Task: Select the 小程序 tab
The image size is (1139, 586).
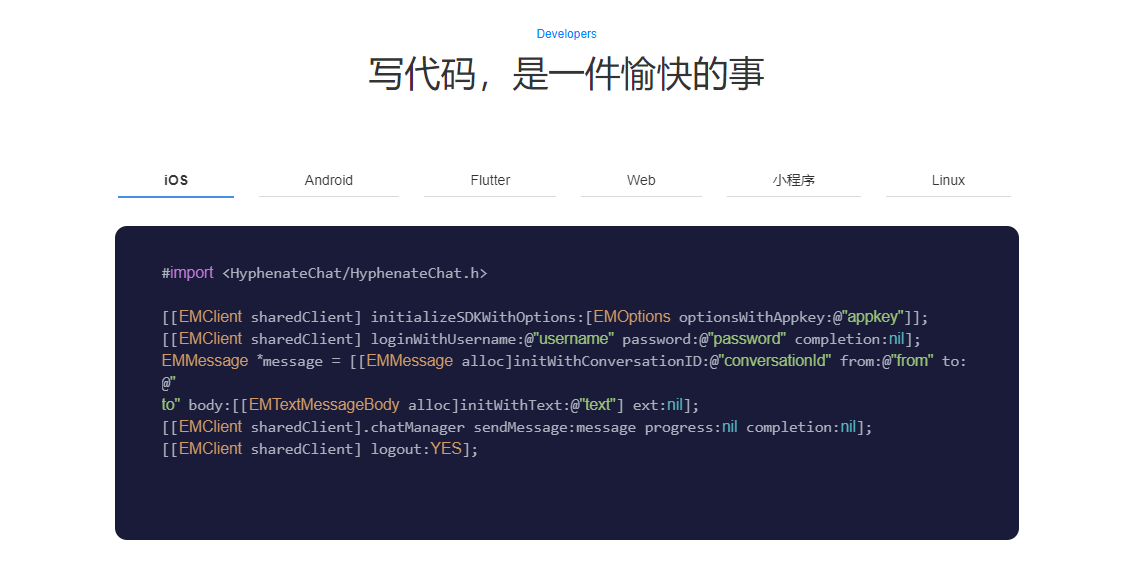Action: tap(794, 180)
